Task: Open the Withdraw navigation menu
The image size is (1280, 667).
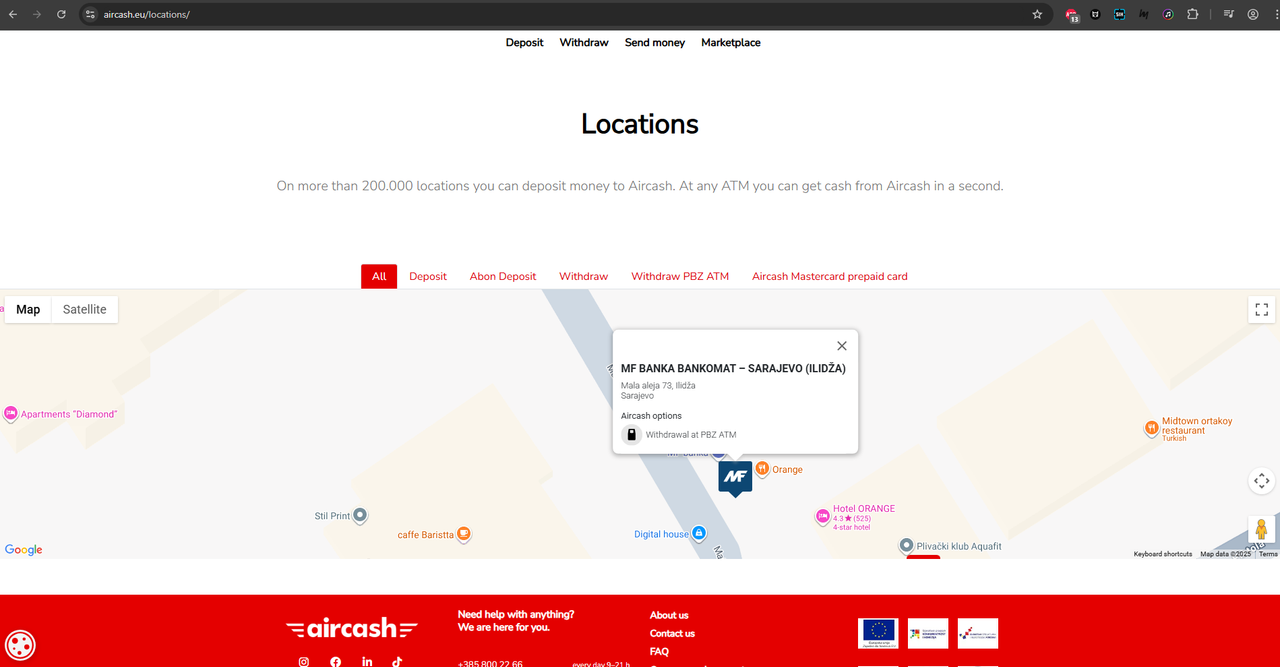Action: [584, 42]
